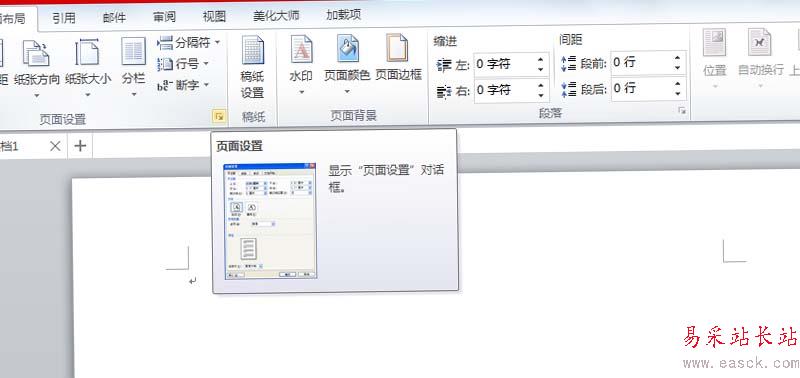
Task: Expand the 页面颜色 dropdown arrow
Action: point(347,92)
